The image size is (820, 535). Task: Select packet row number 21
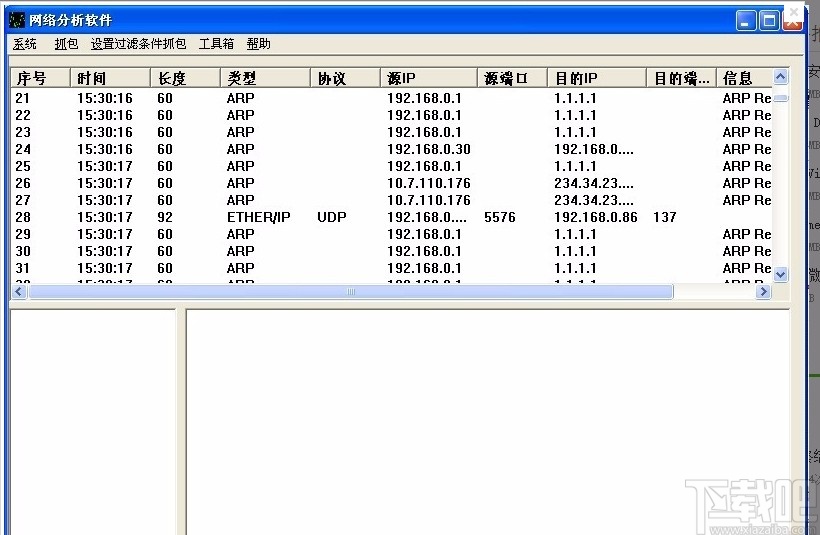pyautogui.click(x=392, y=98)
